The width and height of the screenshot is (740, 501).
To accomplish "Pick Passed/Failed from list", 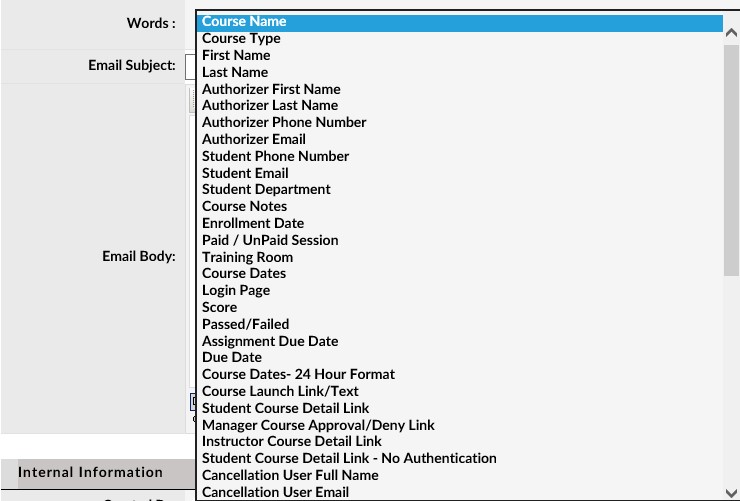I will [x=459, y=325].
